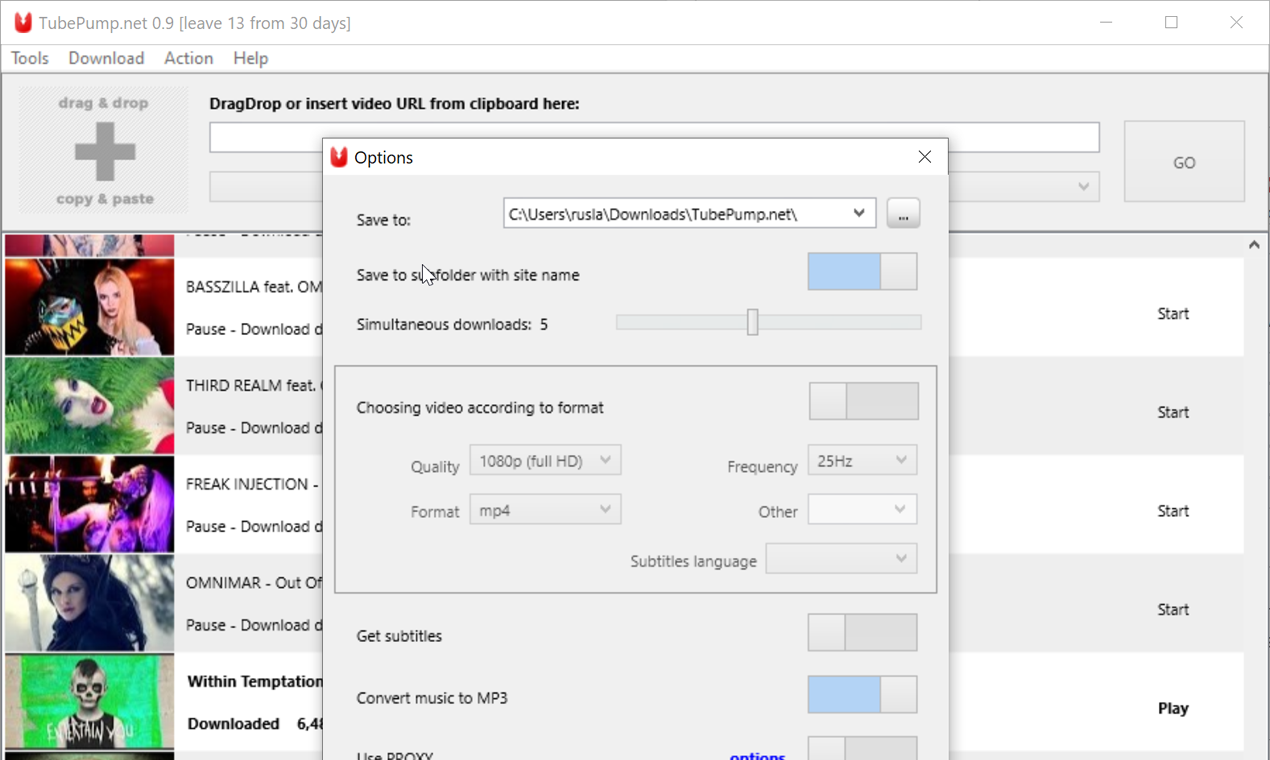
Task: Toggle the Use PROXY switch
Action: tap(862, 748)
